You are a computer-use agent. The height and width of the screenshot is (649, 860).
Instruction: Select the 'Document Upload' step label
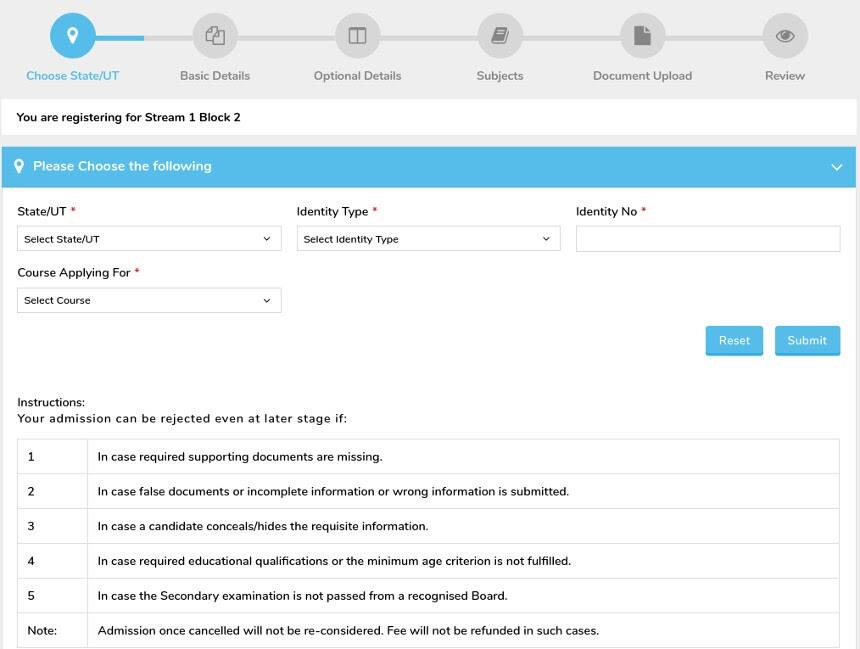[x=642, y=76]
